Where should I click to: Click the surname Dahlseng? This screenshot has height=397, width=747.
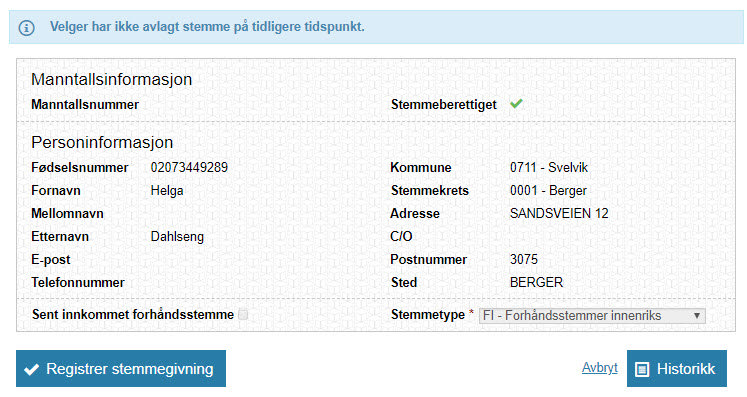point(177,236)
